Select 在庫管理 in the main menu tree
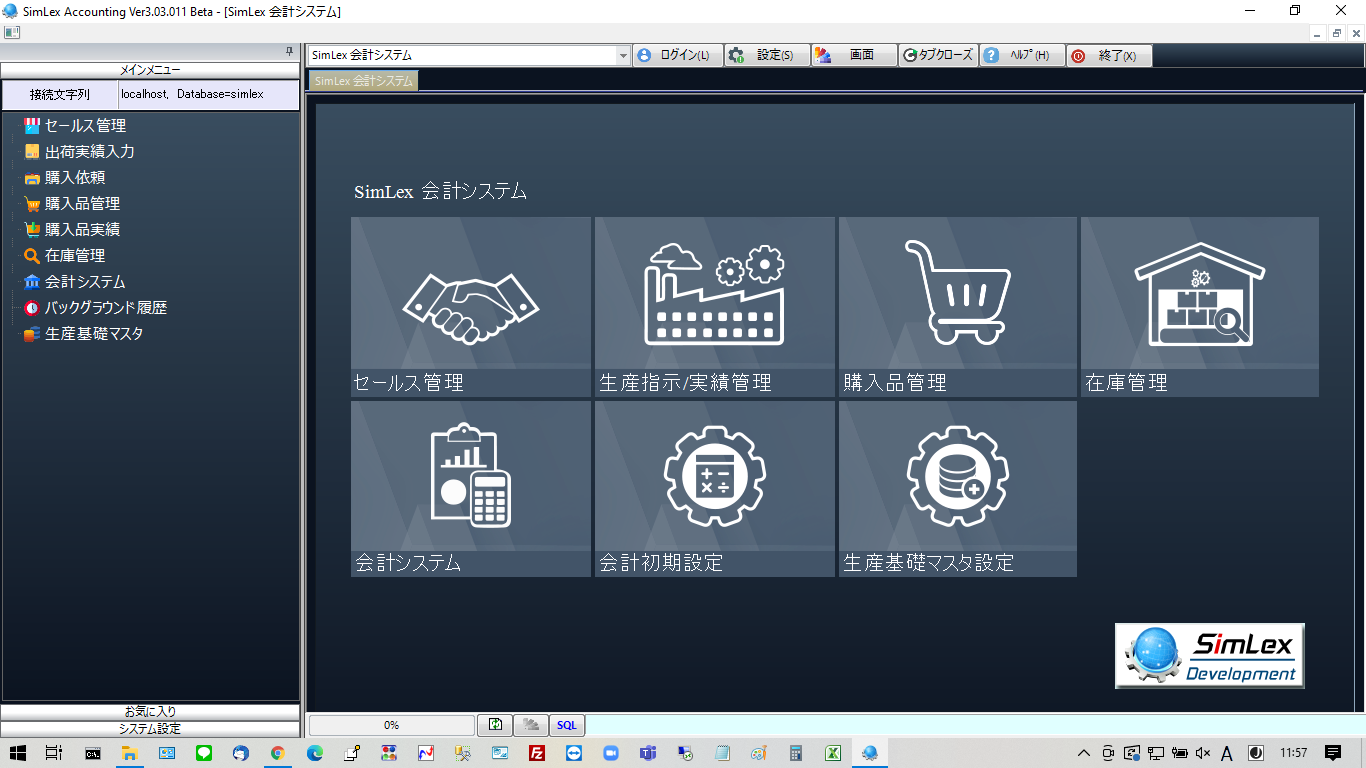This screenshot has height=768, width=1366. click(75, 256)
